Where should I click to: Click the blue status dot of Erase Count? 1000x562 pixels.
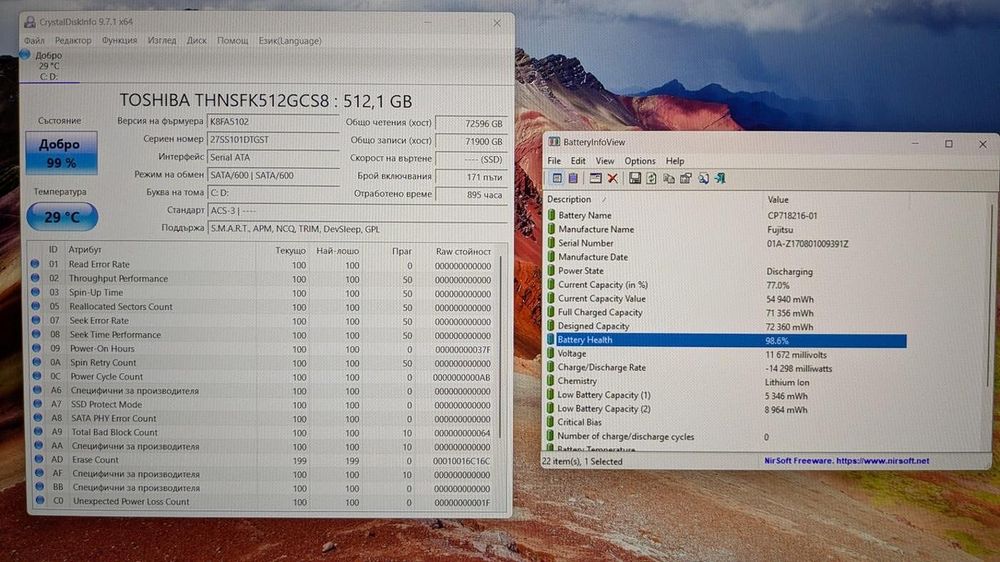39,459
